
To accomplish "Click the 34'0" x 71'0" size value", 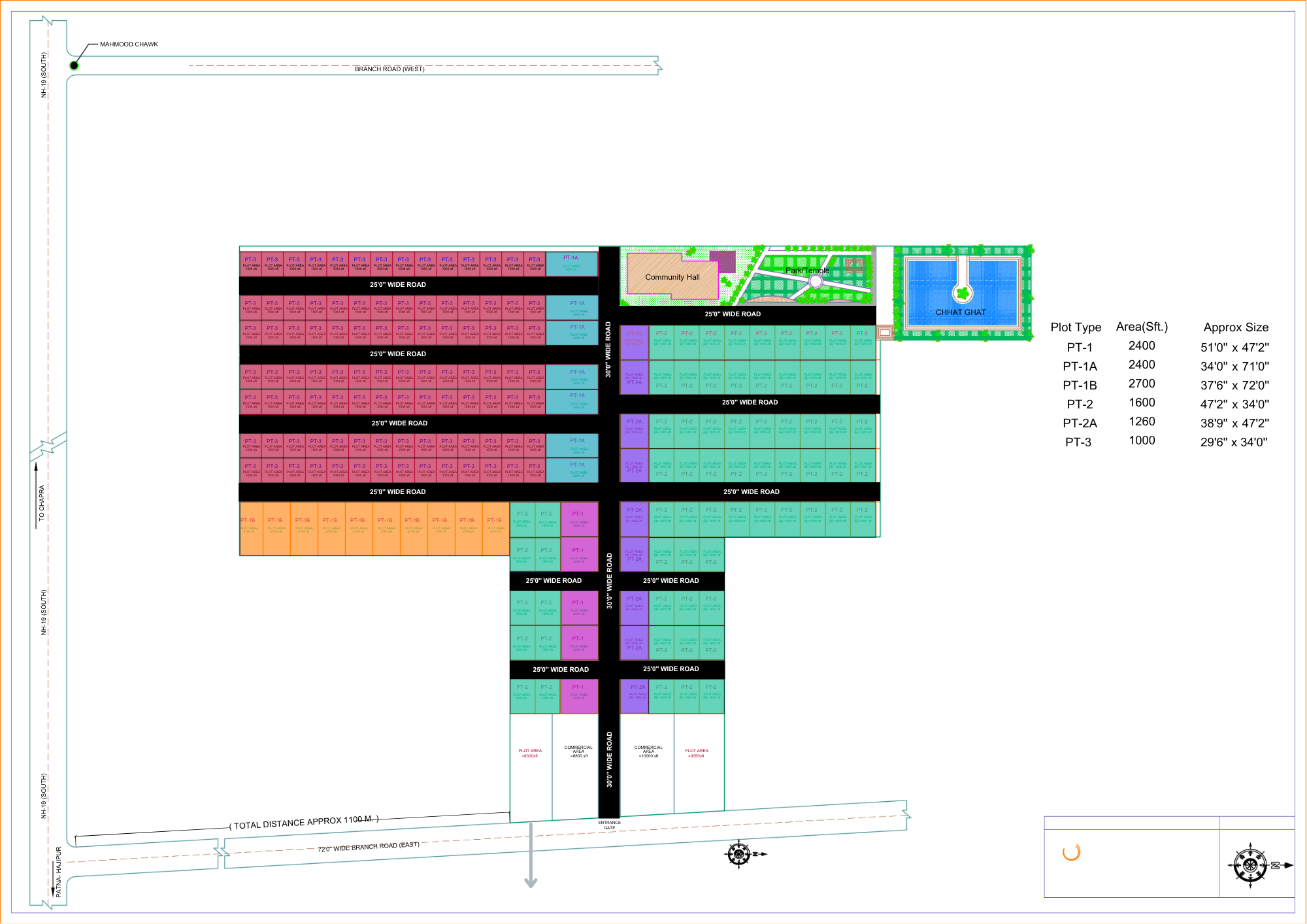I will pos(1234,366).
